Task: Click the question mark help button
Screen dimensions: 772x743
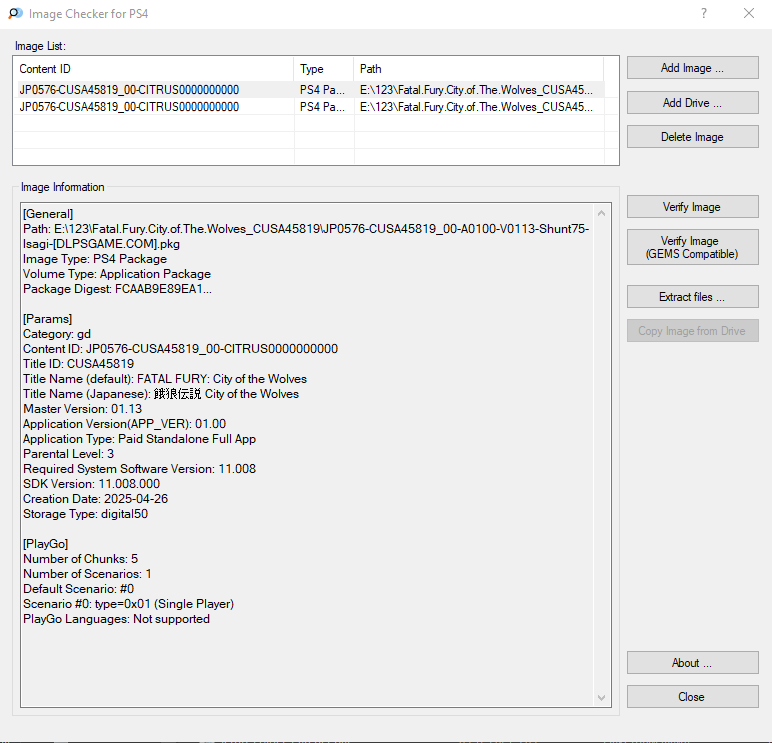Action: point(704,13)
